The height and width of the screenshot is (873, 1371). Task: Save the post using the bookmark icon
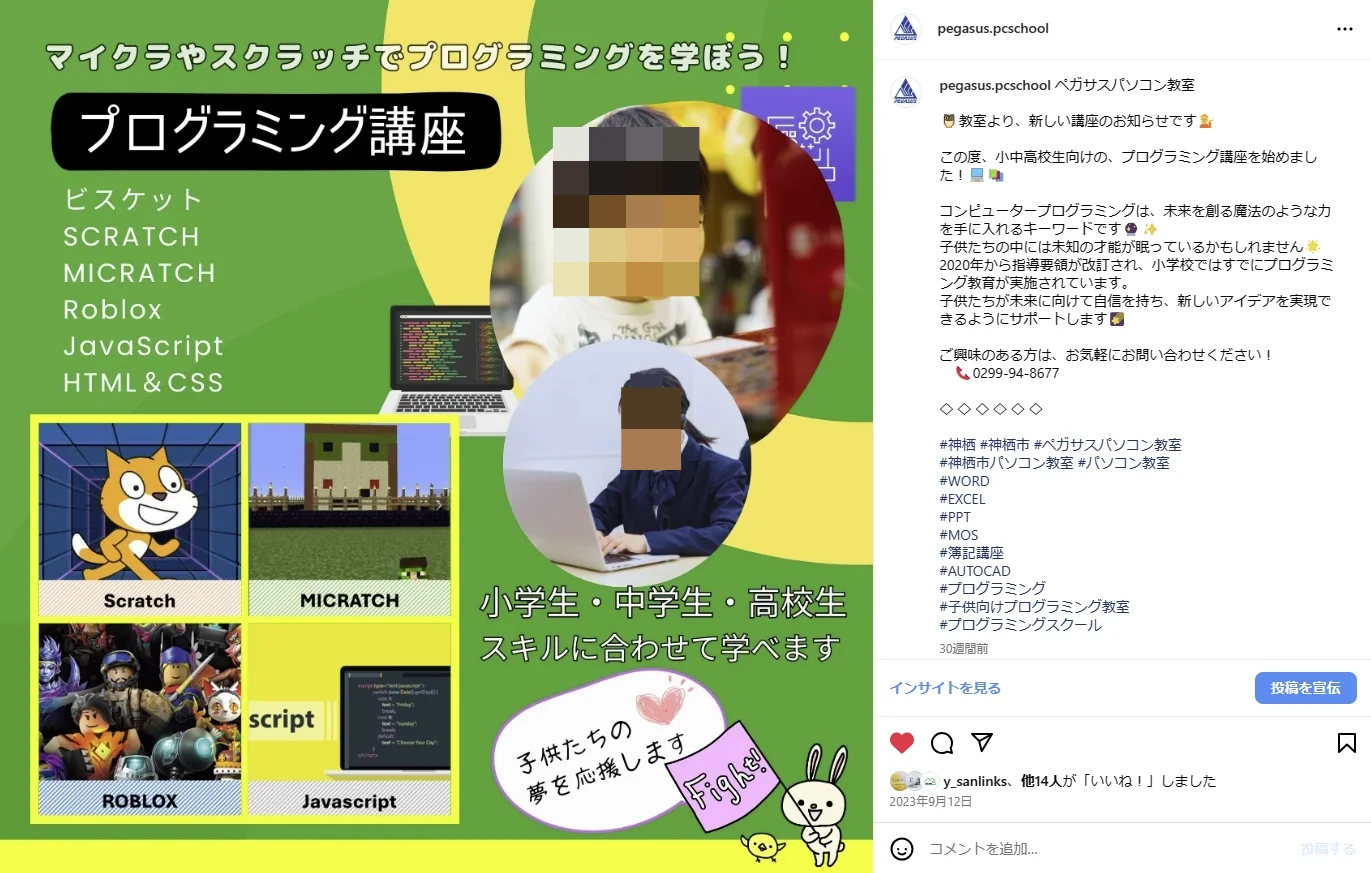[x=1348, y=743]
